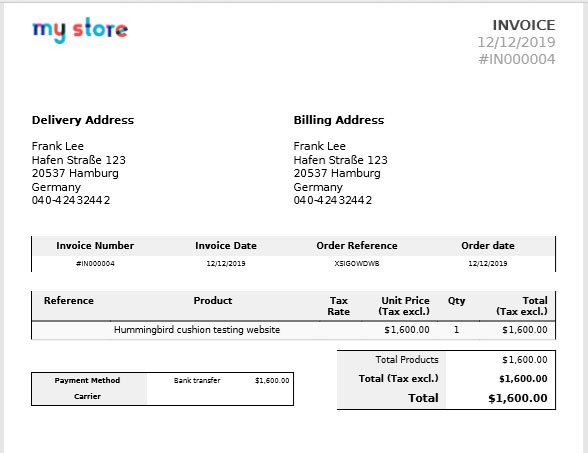Click the Invoice Date column header
This screenshot has width=588, height=453.
226,246
